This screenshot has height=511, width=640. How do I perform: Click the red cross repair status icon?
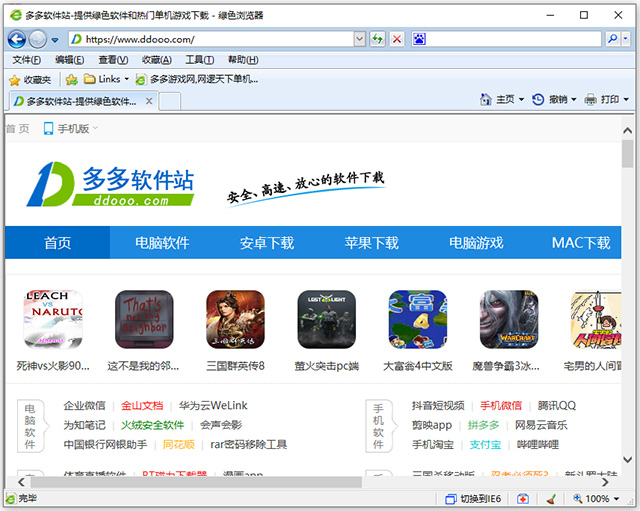click(522, 499)
